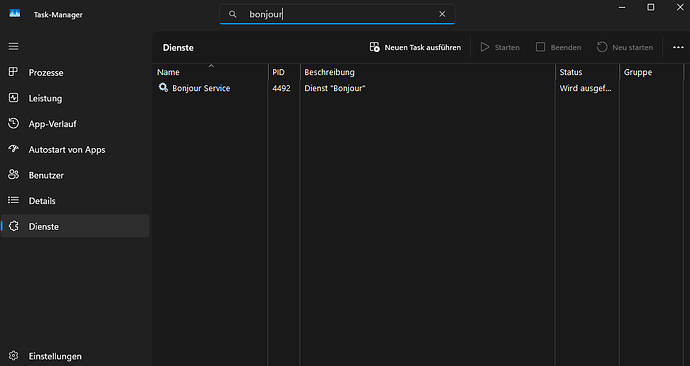Minimize the Task-Manager window
Screen dimensions: 690x366
coord(622,7)
